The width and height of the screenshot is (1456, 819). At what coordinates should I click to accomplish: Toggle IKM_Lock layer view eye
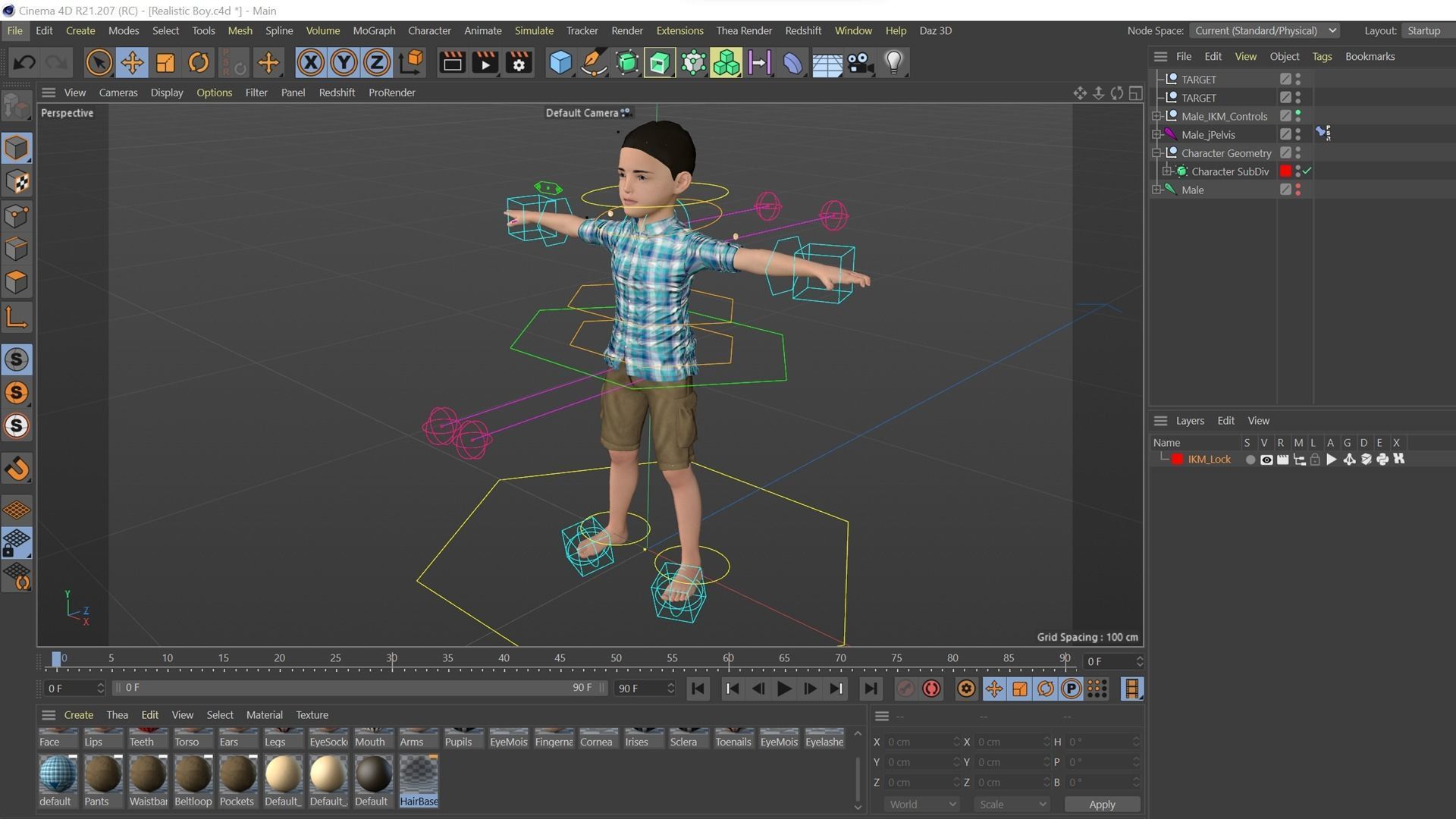[1266, 460]
